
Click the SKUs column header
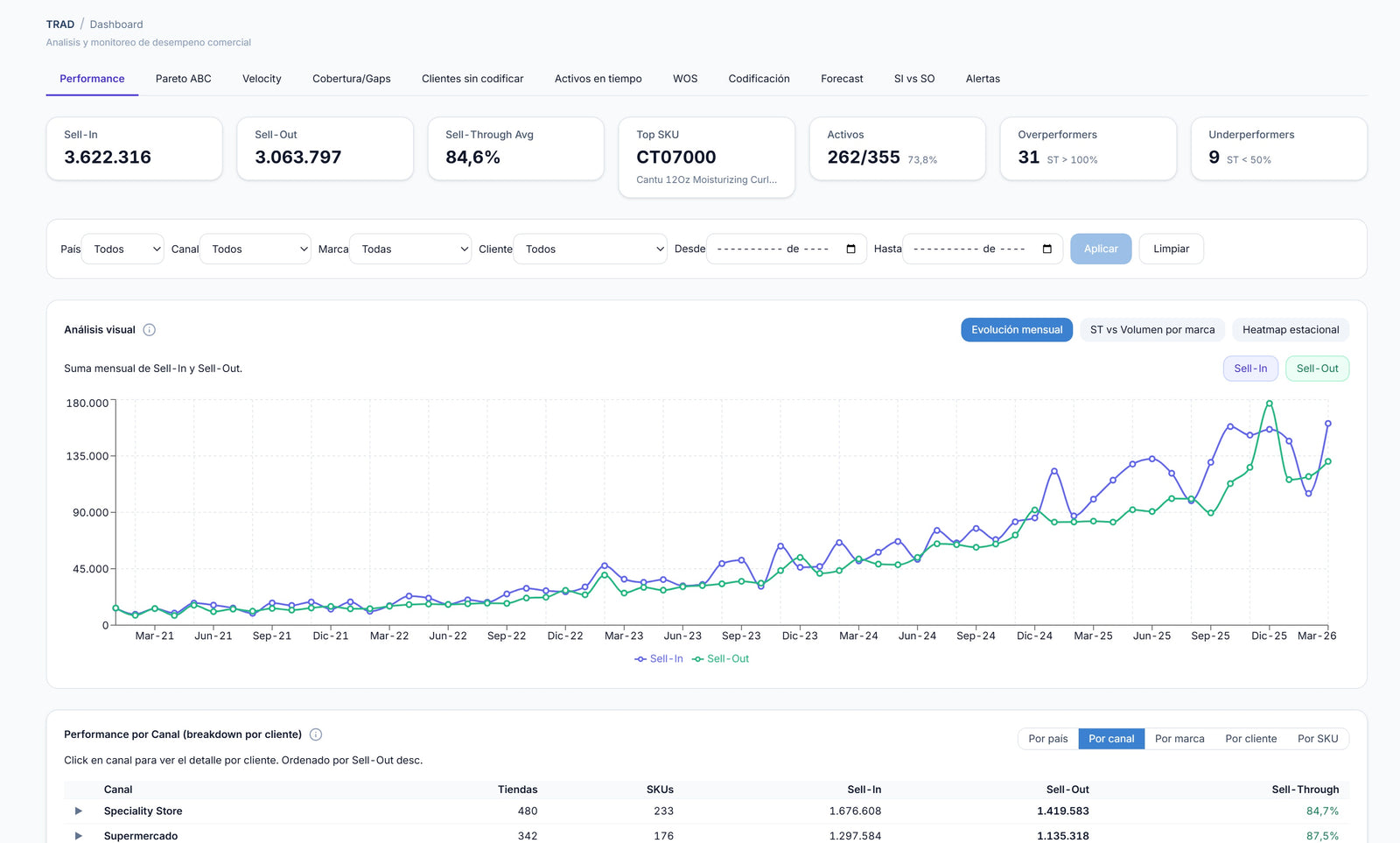point(660,790)
